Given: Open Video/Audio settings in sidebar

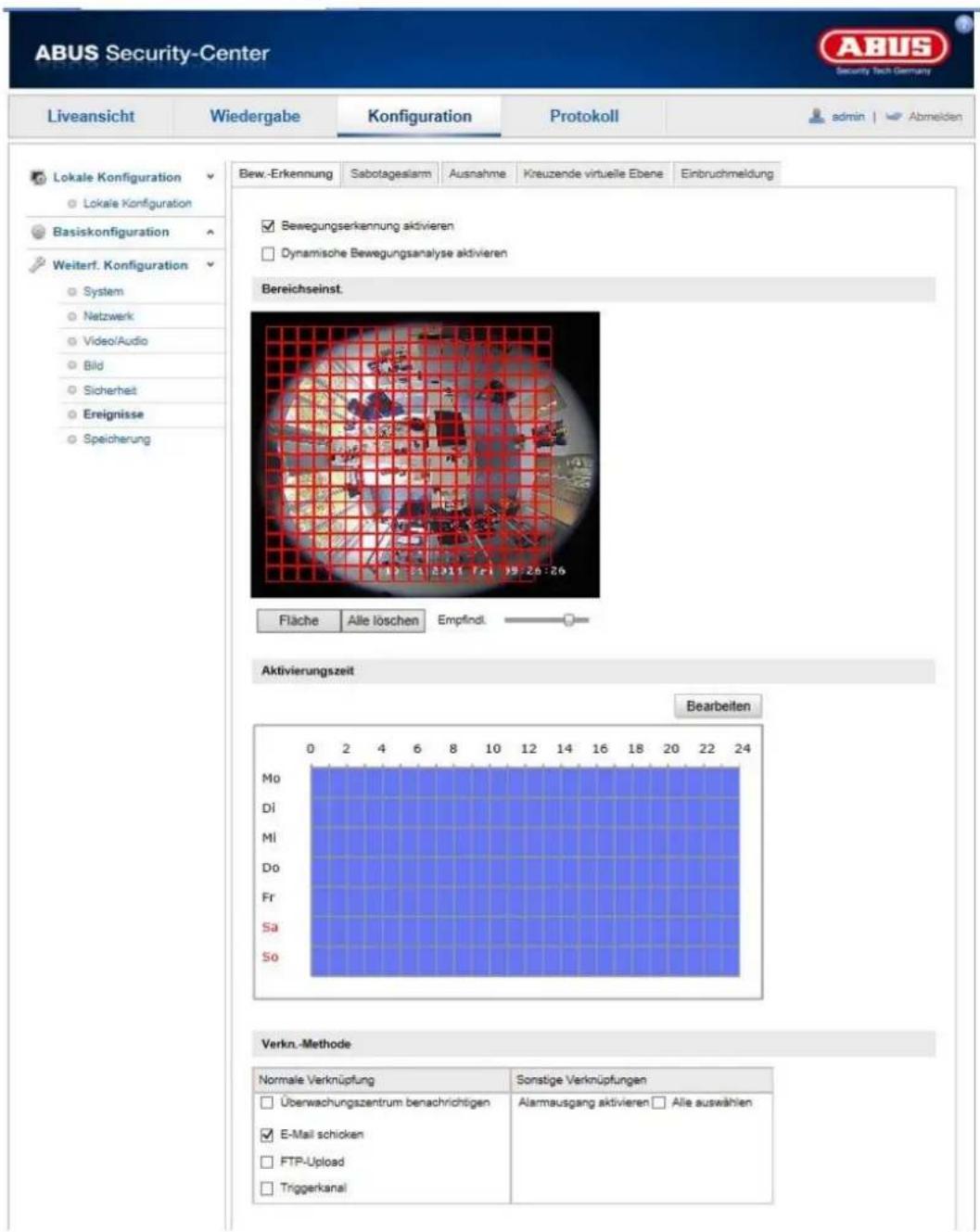Looking at the screenshot, I should coord(115,341).
